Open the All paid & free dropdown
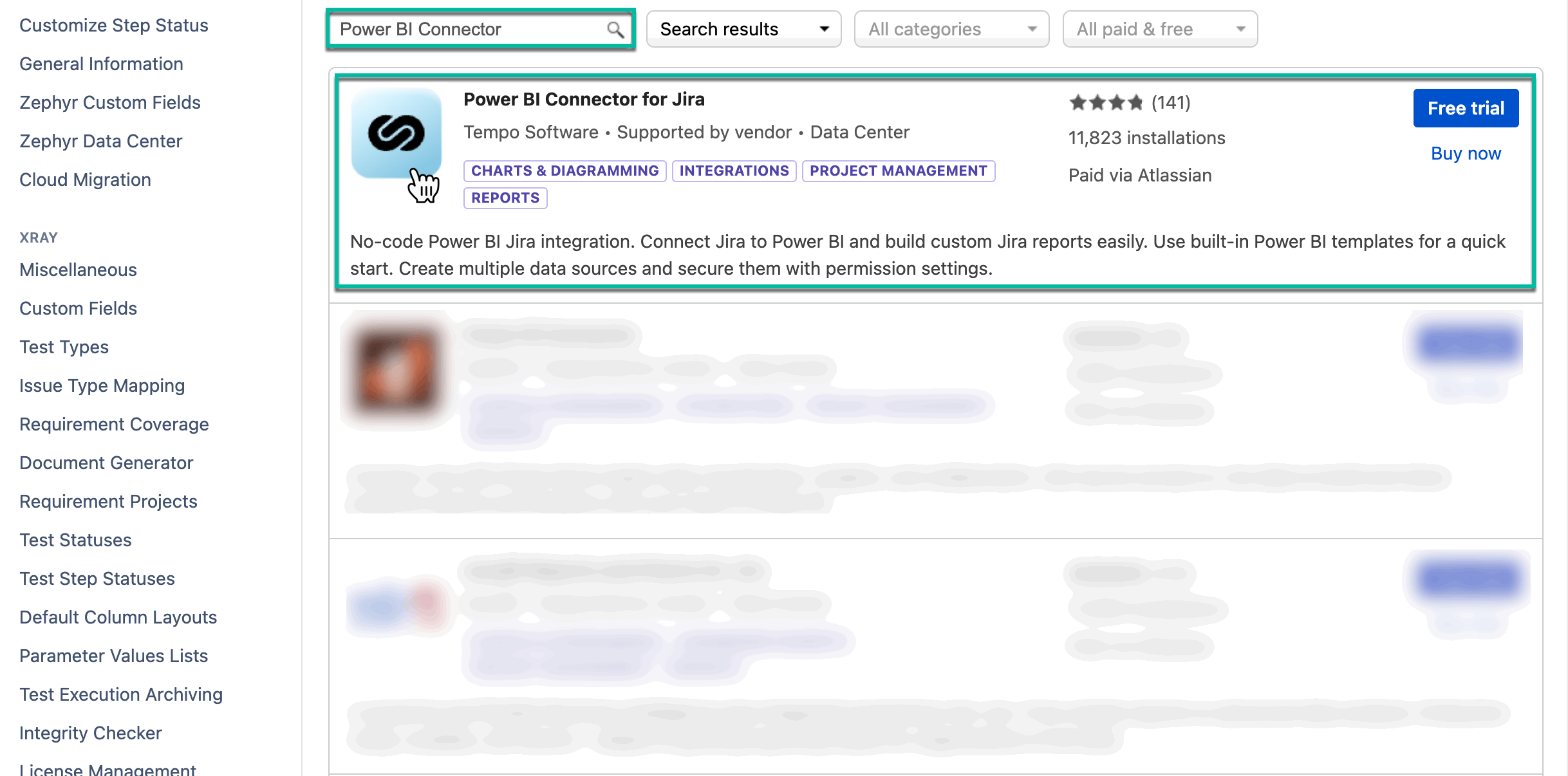The height and width of the screenshot is (776, 1568). pyautogui.click(x=1160, y=29)
